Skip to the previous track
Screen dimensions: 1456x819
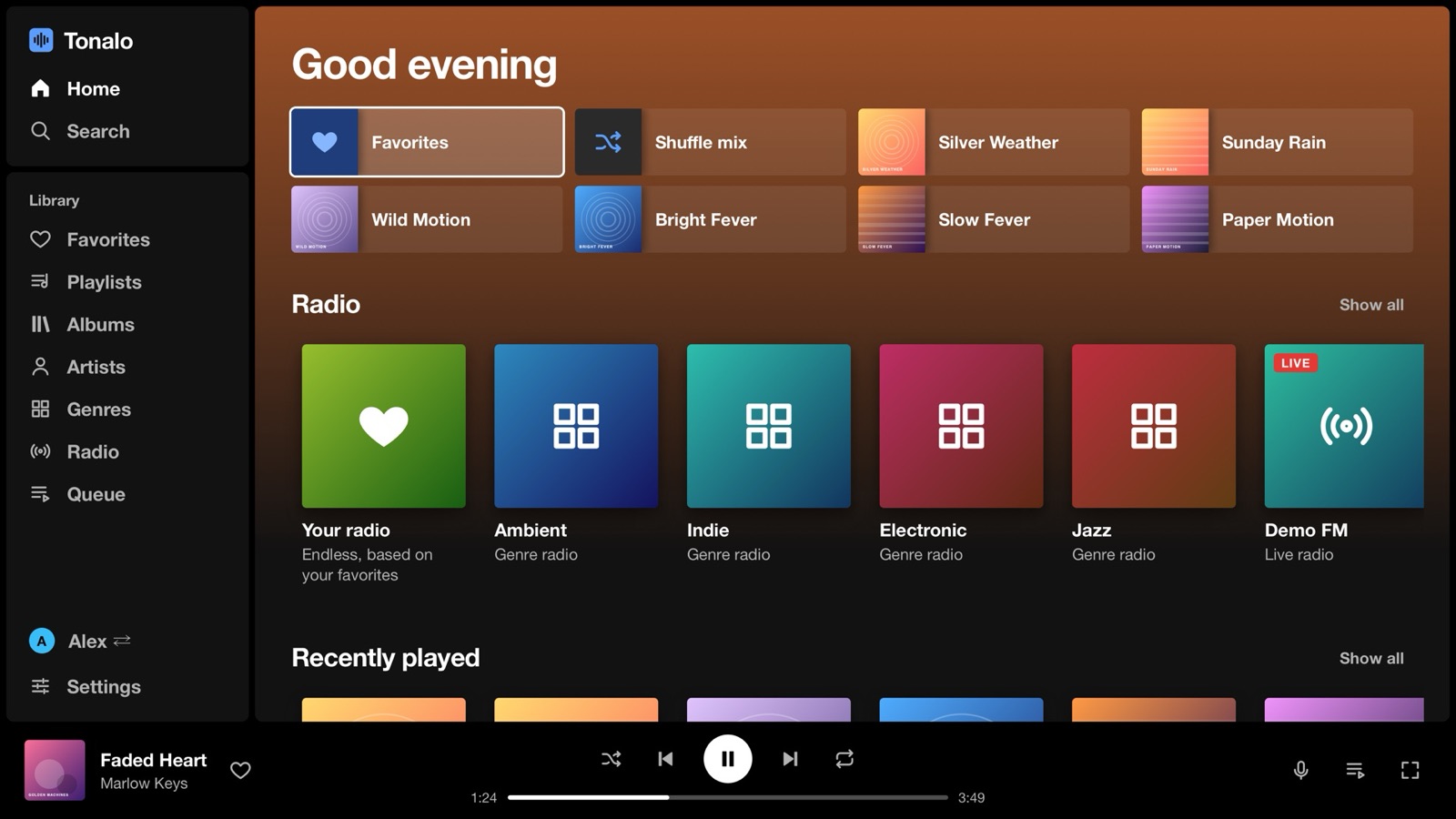(x=665, y=759)
